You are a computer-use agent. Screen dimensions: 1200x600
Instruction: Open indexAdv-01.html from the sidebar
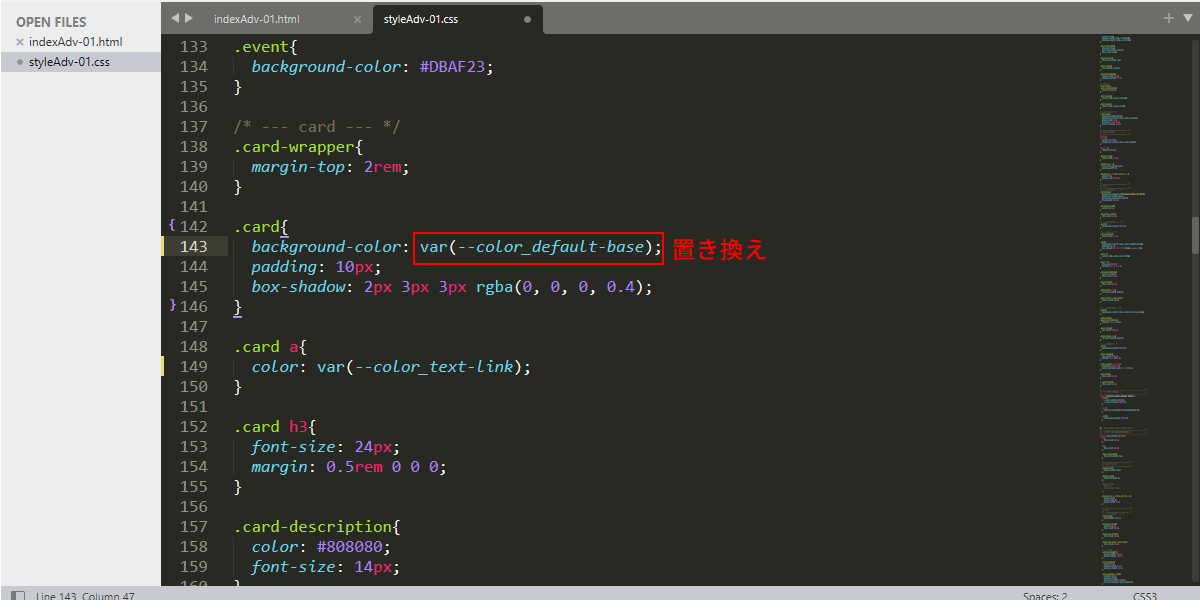[x=75, y=42]
